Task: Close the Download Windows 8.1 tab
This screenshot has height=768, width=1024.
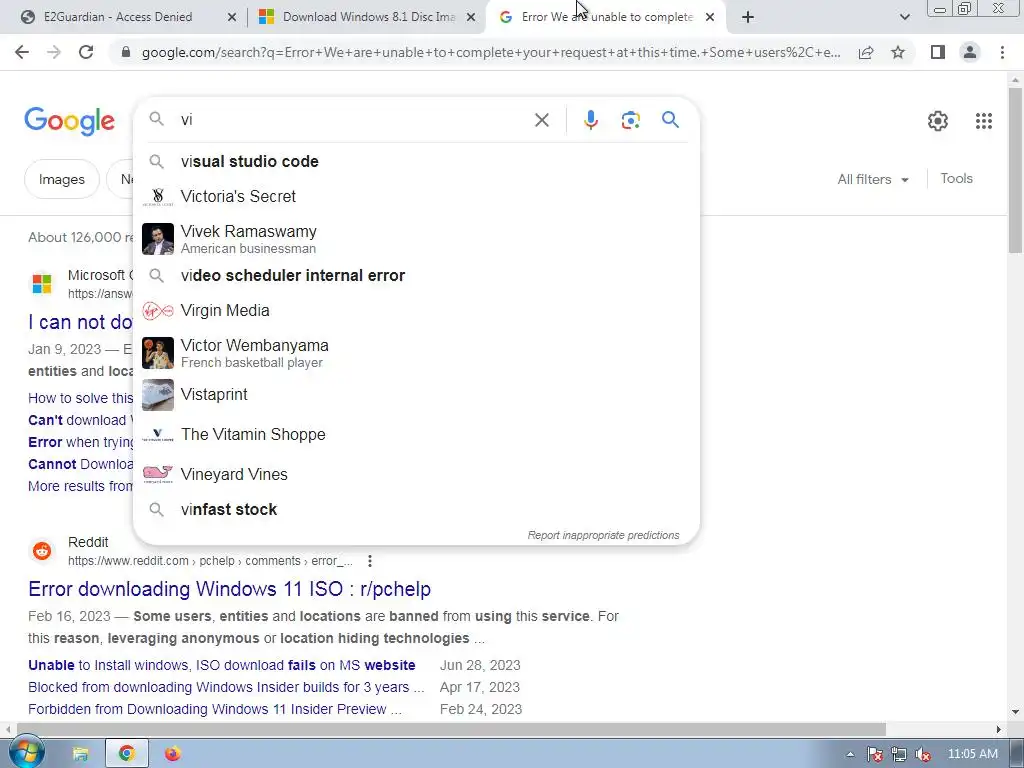Action: tap(470, 18)
